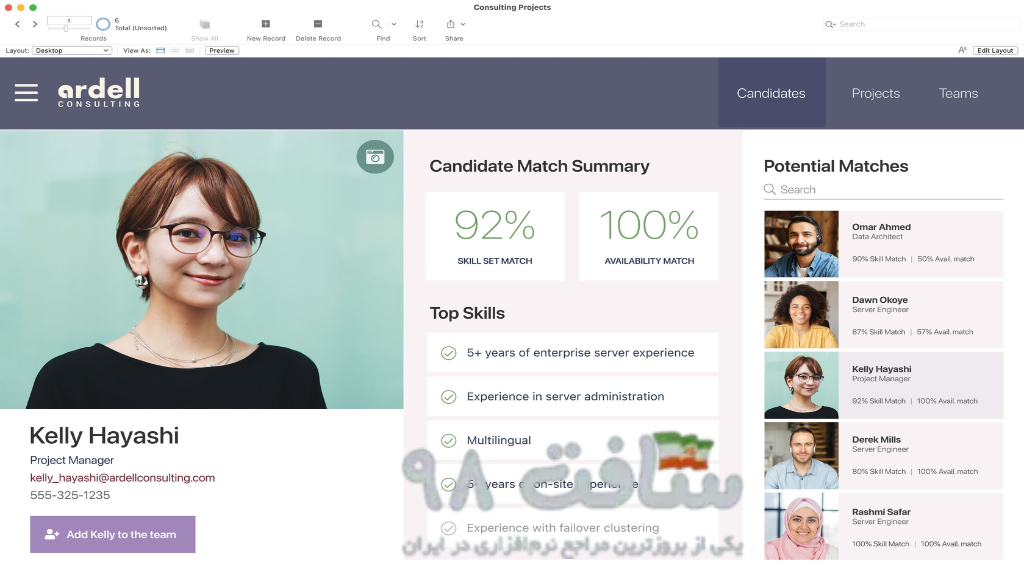Toggle check for server administration skill

(x=448, y=396)
